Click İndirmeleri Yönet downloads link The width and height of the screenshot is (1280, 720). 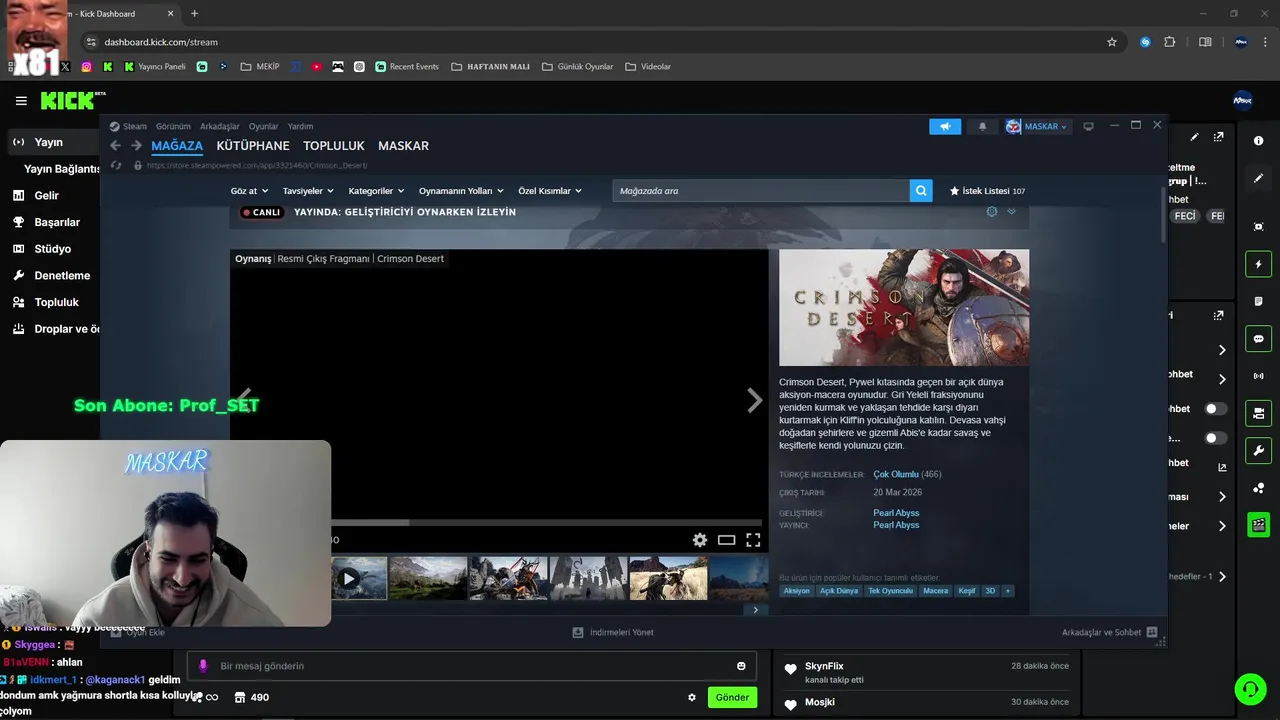[x=613, y=633]
